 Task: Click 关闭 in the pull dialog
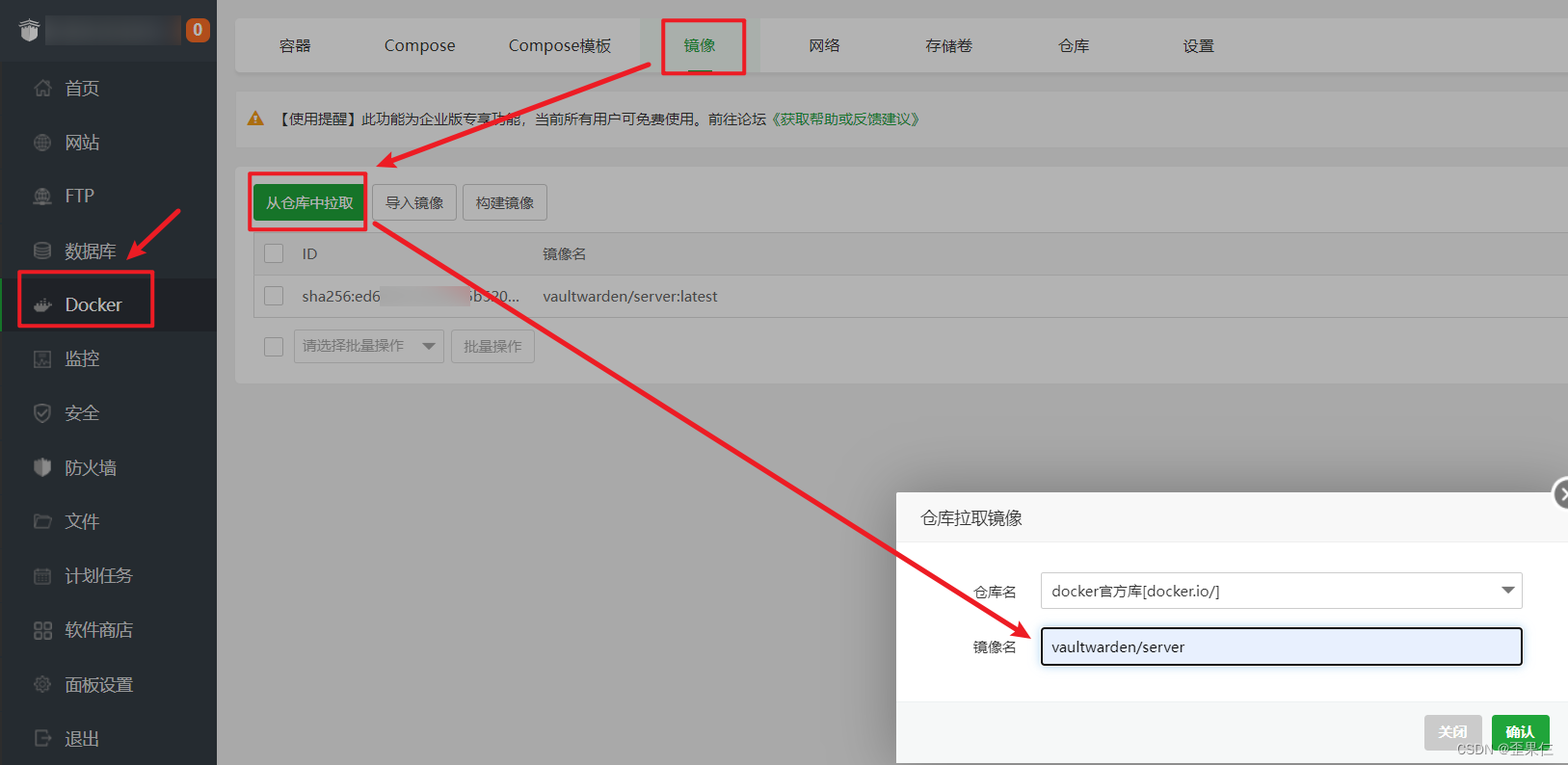point(1453,732)
